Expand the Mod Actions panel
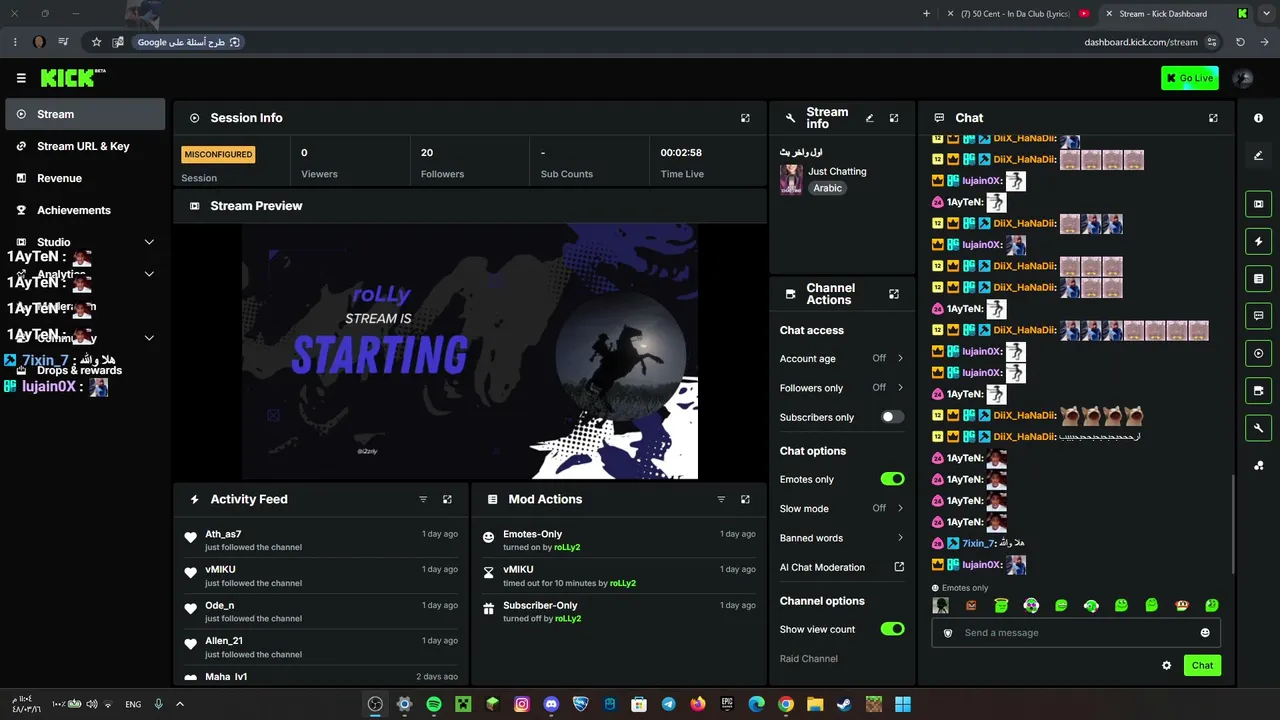This screenshot has width=1280, height=720. pos(745,499)
